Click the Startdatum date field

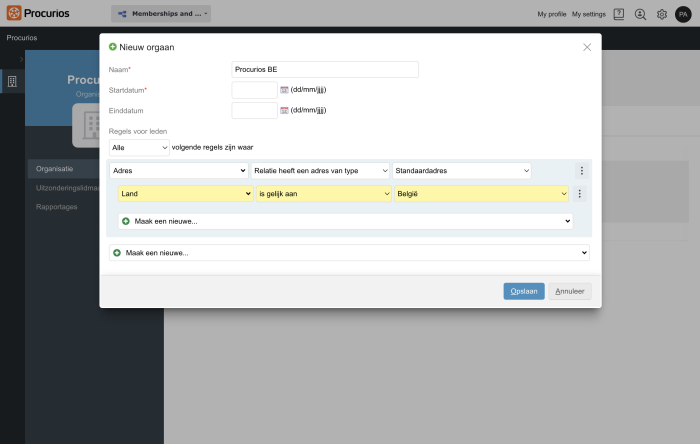254,90
